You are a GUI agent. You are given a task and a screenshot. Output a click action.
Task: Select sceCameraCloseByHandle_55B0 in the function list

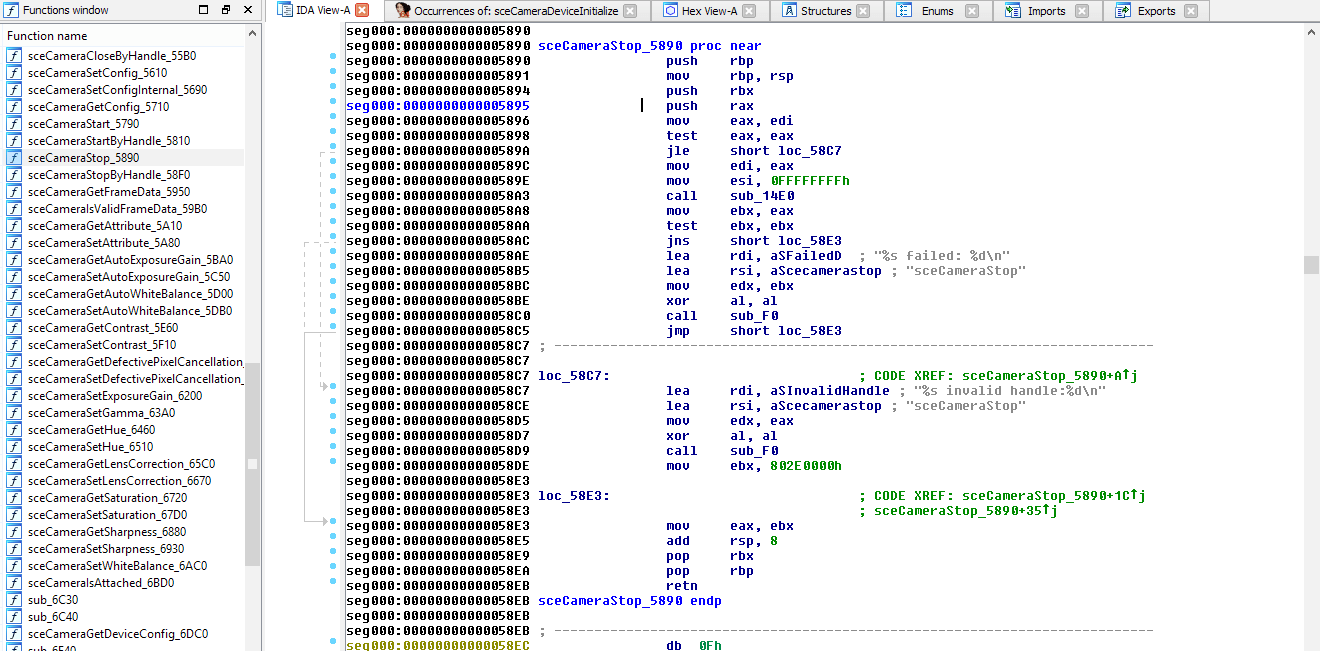coord(112,56)
